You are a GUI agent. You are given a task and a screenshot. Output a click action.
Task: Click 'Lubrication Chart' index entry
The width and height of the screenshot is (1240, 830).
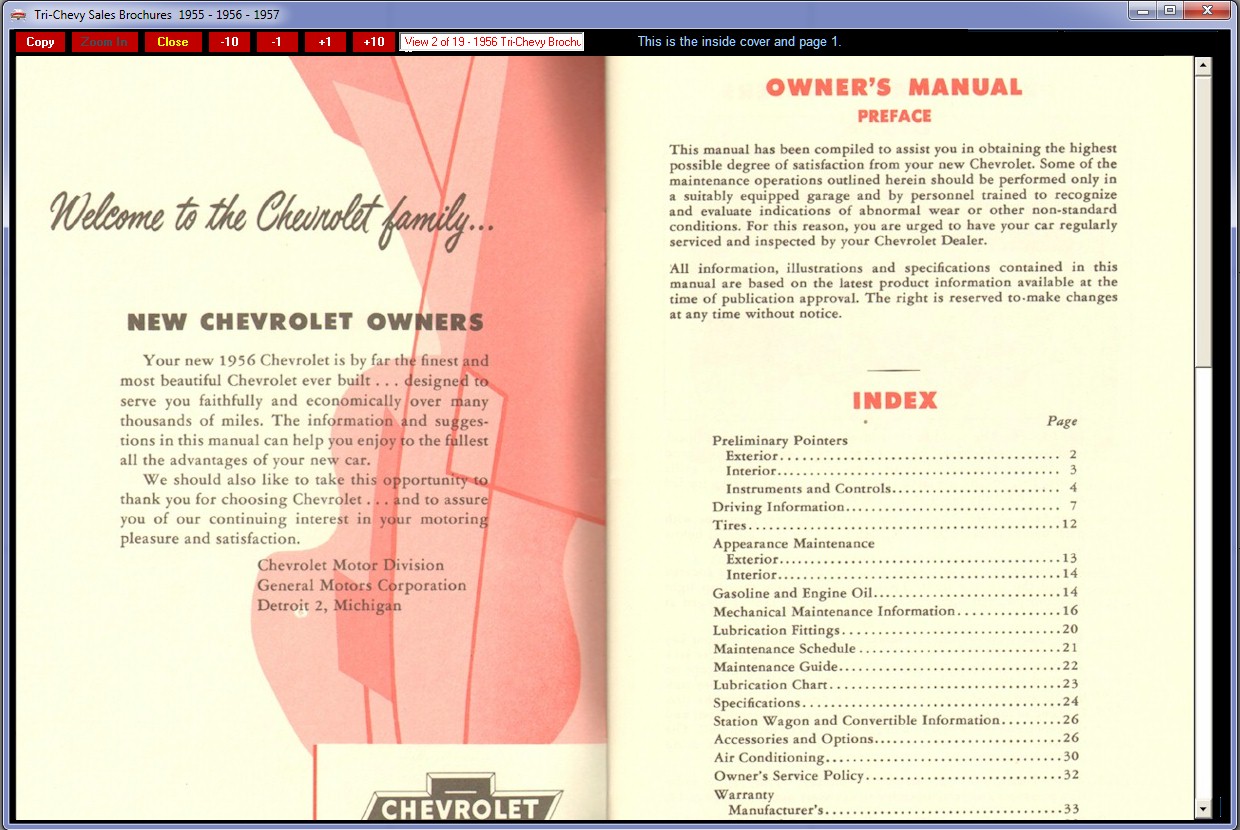point(895,685)
